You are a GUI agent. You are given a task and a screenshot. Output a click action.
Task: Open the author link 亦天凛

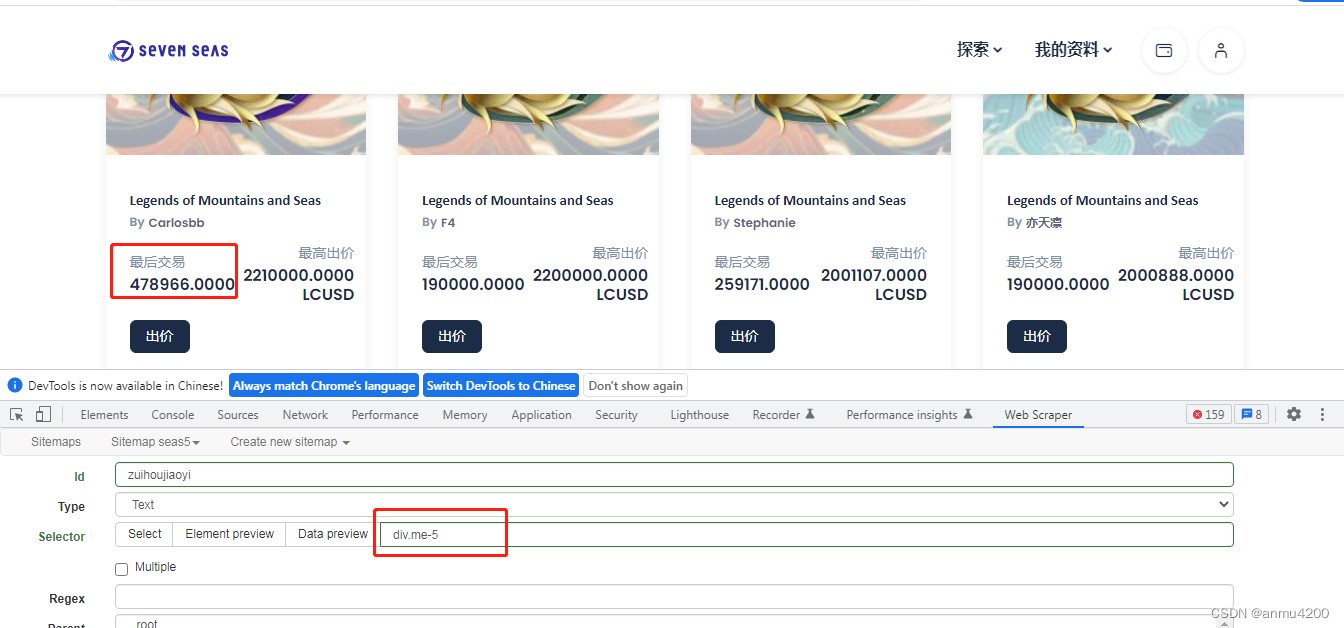coord(1044,223)
